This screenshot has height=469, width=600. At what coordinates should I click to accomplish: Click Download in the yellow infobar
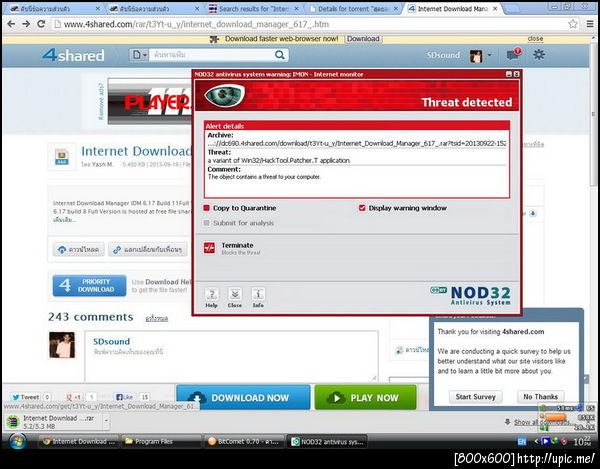point(363,39)
